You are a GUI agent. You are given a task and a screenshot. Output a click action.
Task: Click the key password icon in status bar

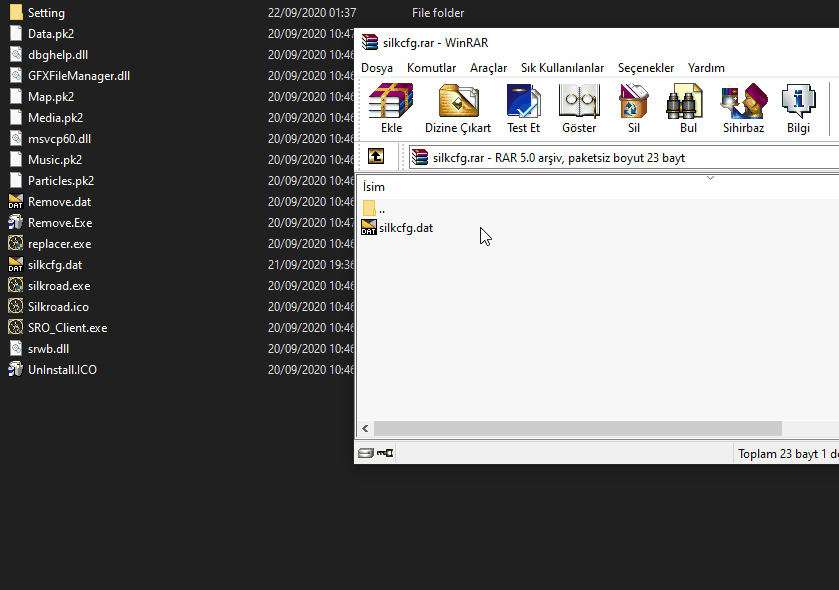coord(385,453)
